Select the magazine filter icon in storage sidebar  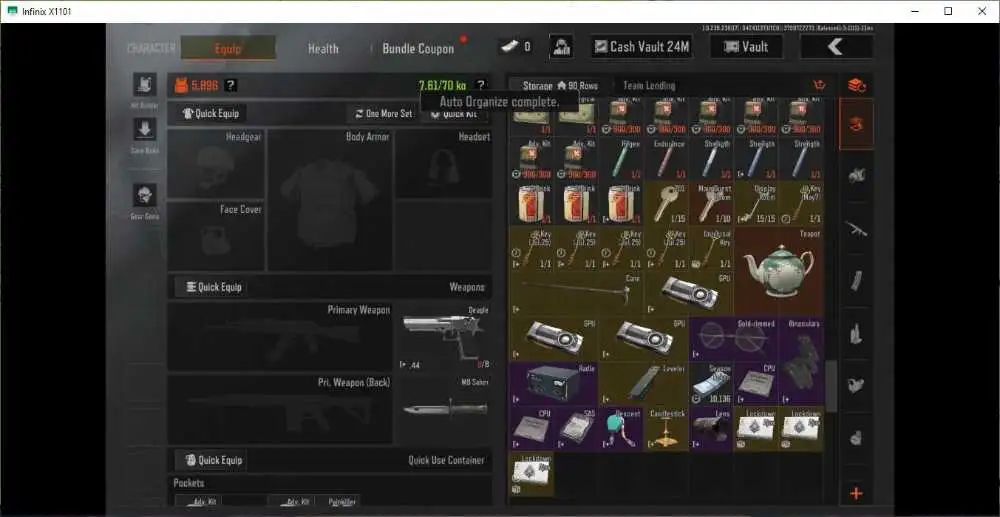pyautogui.click(x=856, y=280)
